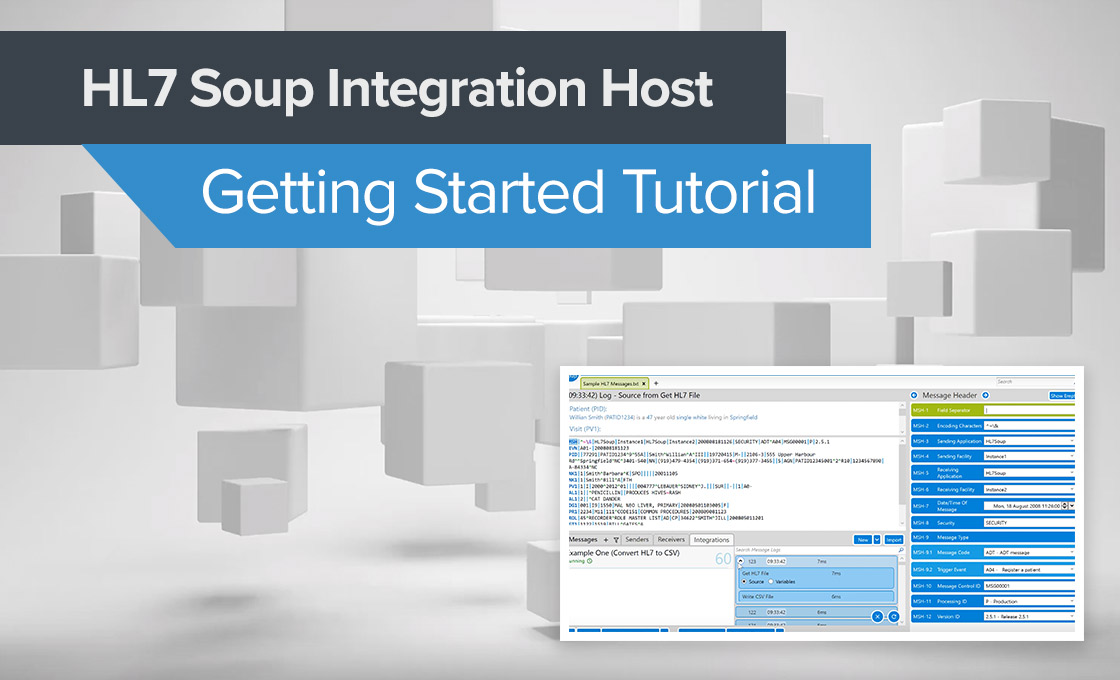
Task: Add a new document tab with plus
Action: [x=656, y=384]
